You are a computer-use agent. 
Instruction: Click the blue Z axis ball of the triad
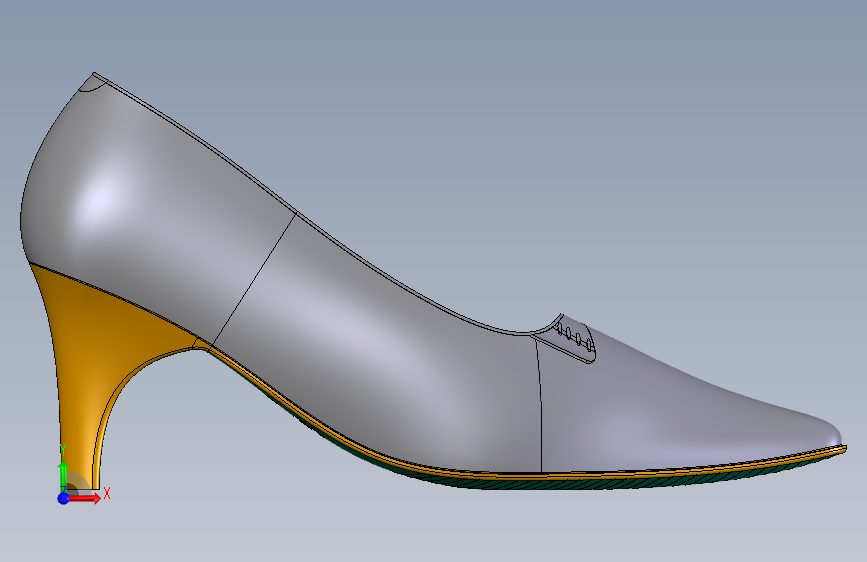point(63,498)
